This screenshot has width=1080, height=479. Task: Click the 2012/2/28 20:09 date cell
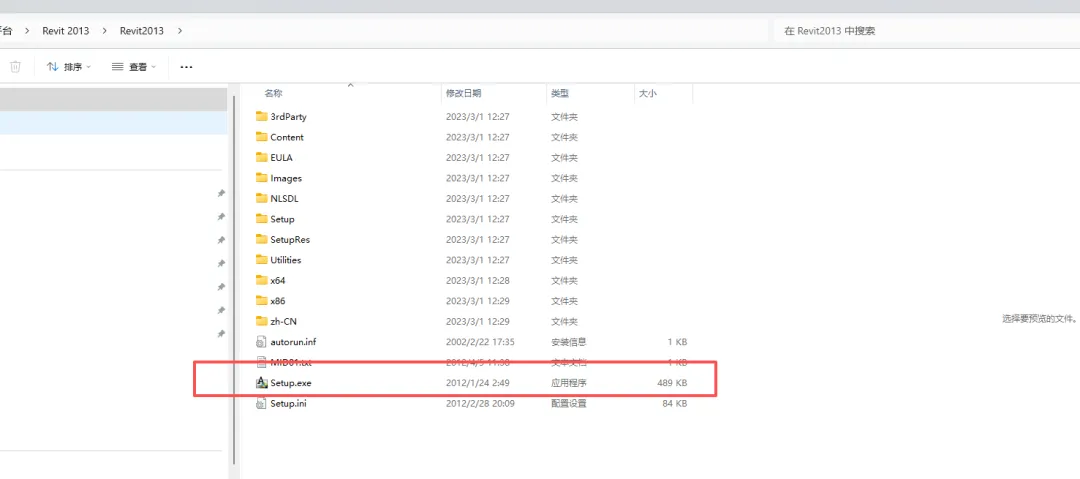[x=481, y=403]
